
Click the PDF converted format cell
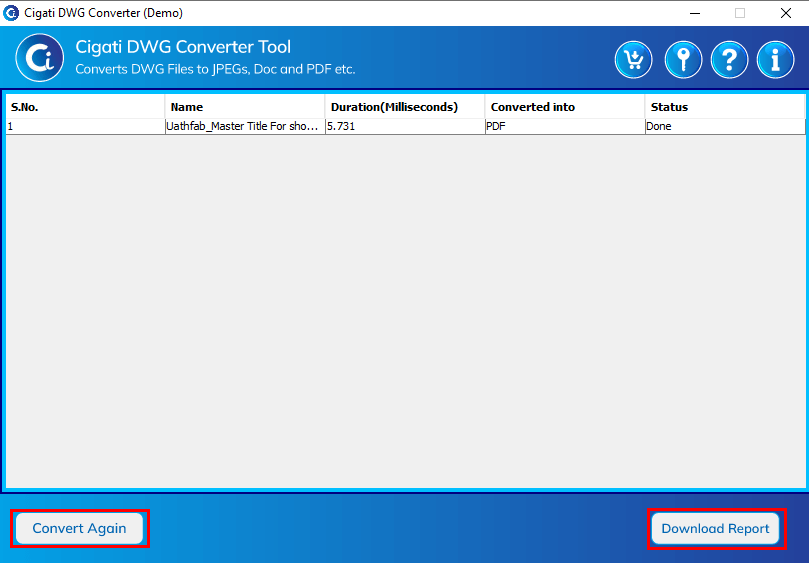565,126
